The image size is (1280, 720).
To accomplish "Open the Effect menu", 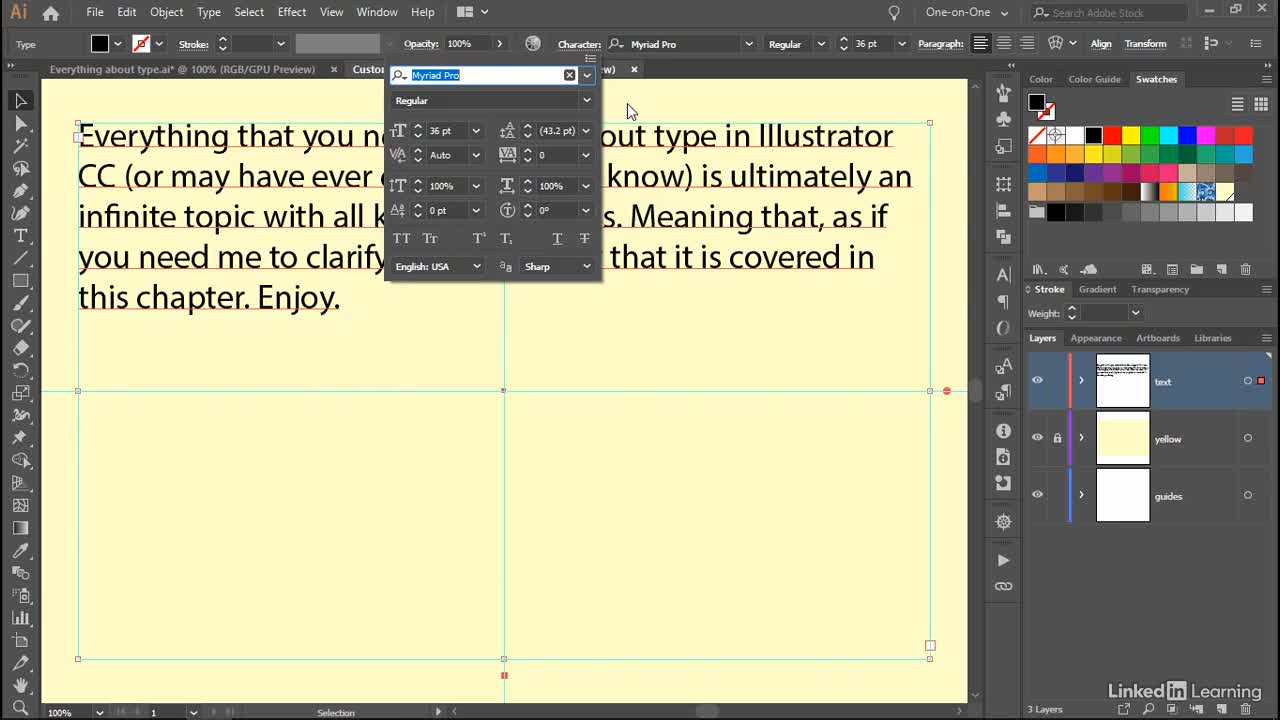I will pyautogui.click(x=292, y=12).
